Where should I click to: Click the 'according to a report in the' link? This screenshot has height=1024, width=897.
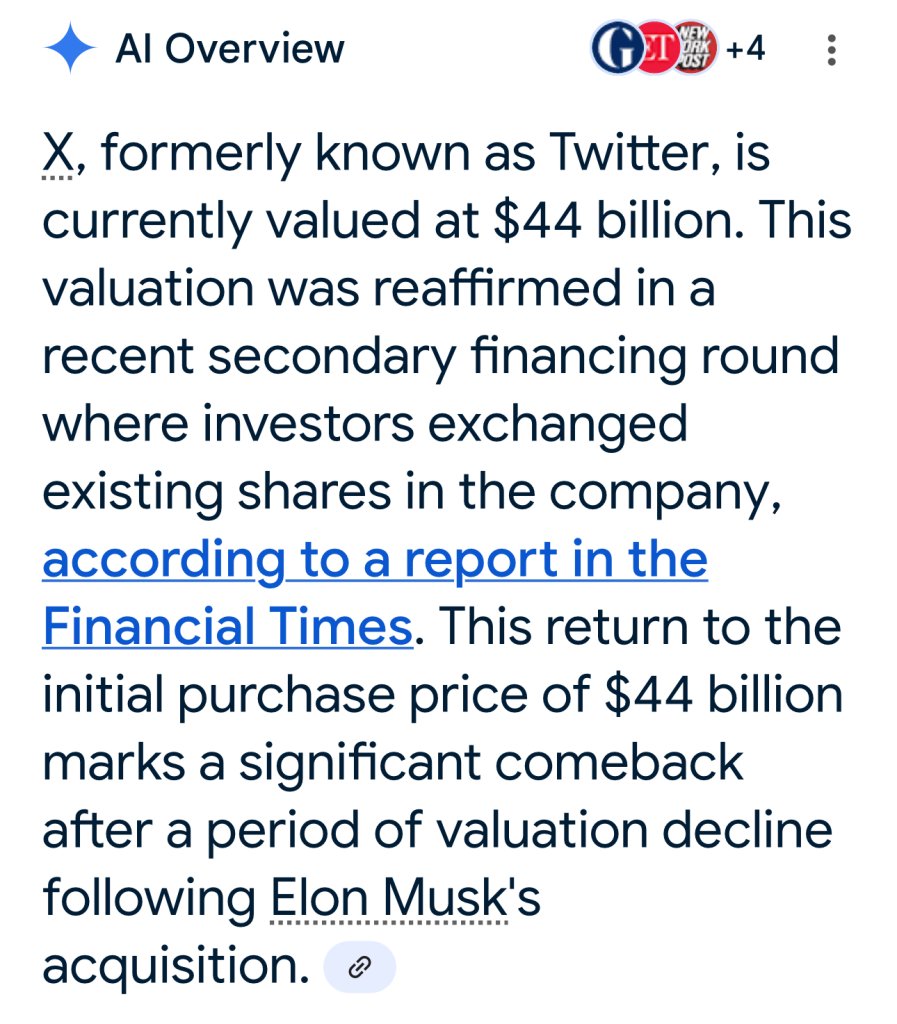pyautogui.click(x=375, y=559)
